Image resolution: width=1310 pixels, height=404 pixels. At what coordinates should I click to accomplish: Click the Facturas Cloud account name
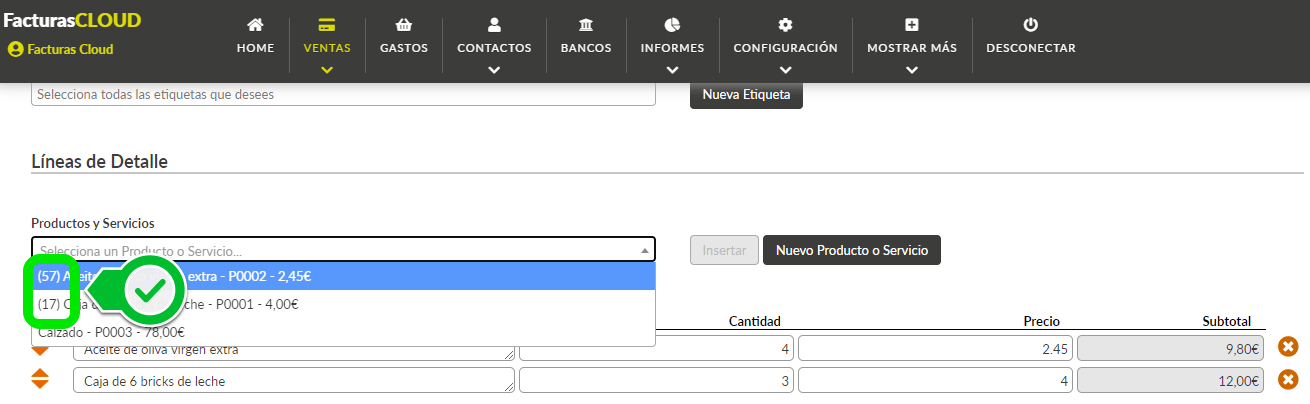click(x=70, y=49)
